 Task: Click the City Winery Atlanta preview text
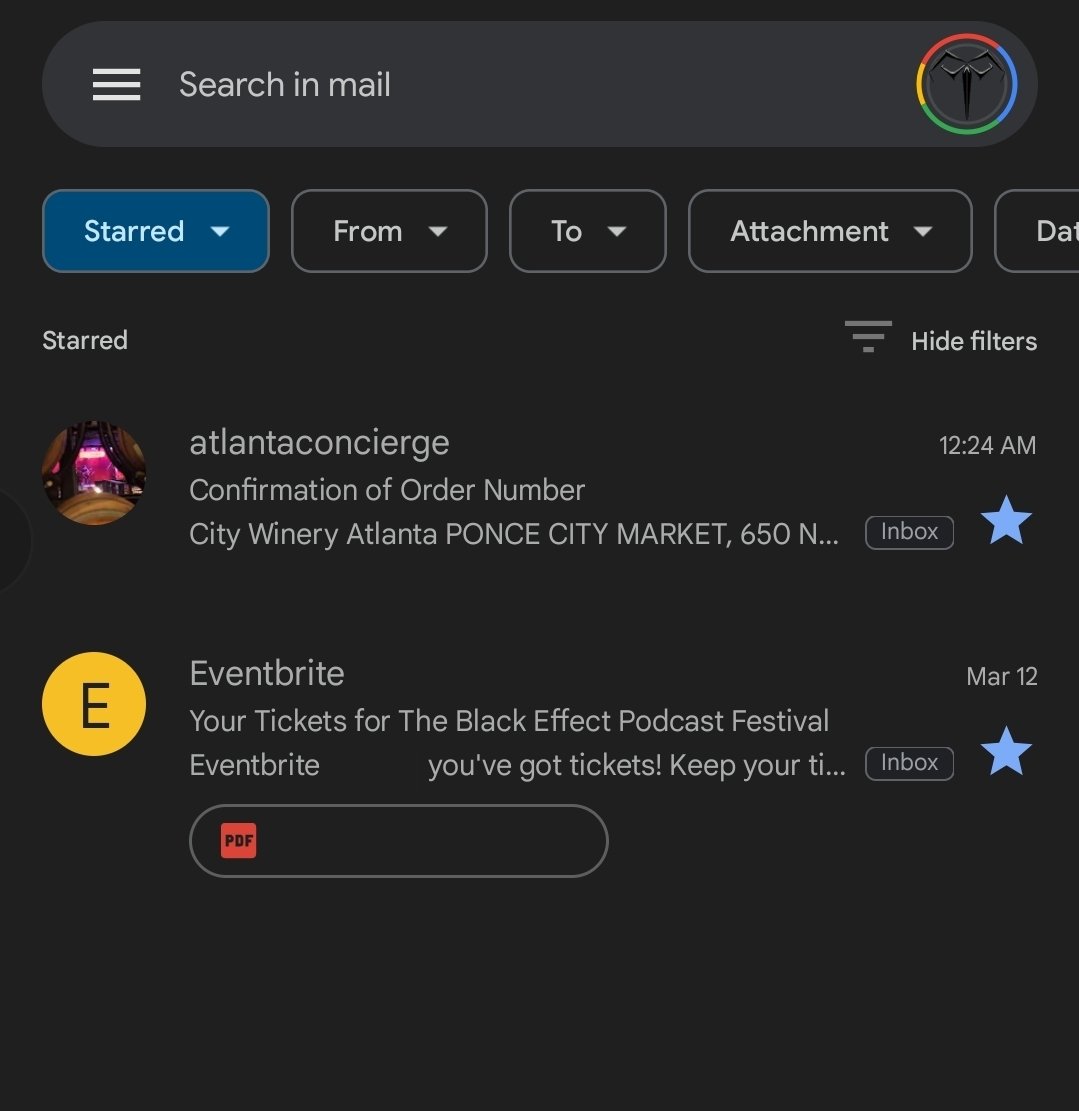pyautogui.click(x=514, y=534)
